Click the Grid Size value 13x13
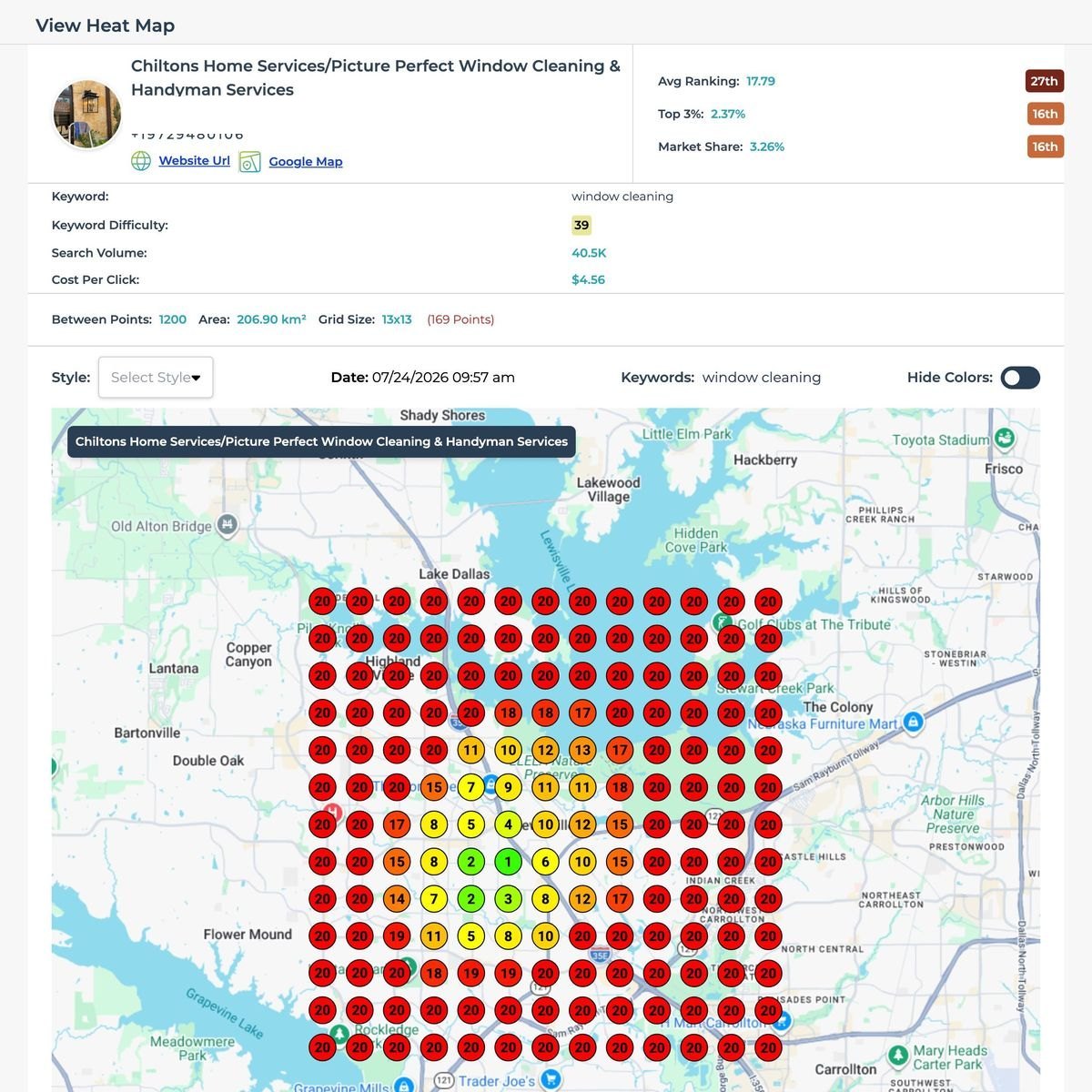Image resolution: width=1092 pixels, height=1092 pixels. tap(397, 319)
